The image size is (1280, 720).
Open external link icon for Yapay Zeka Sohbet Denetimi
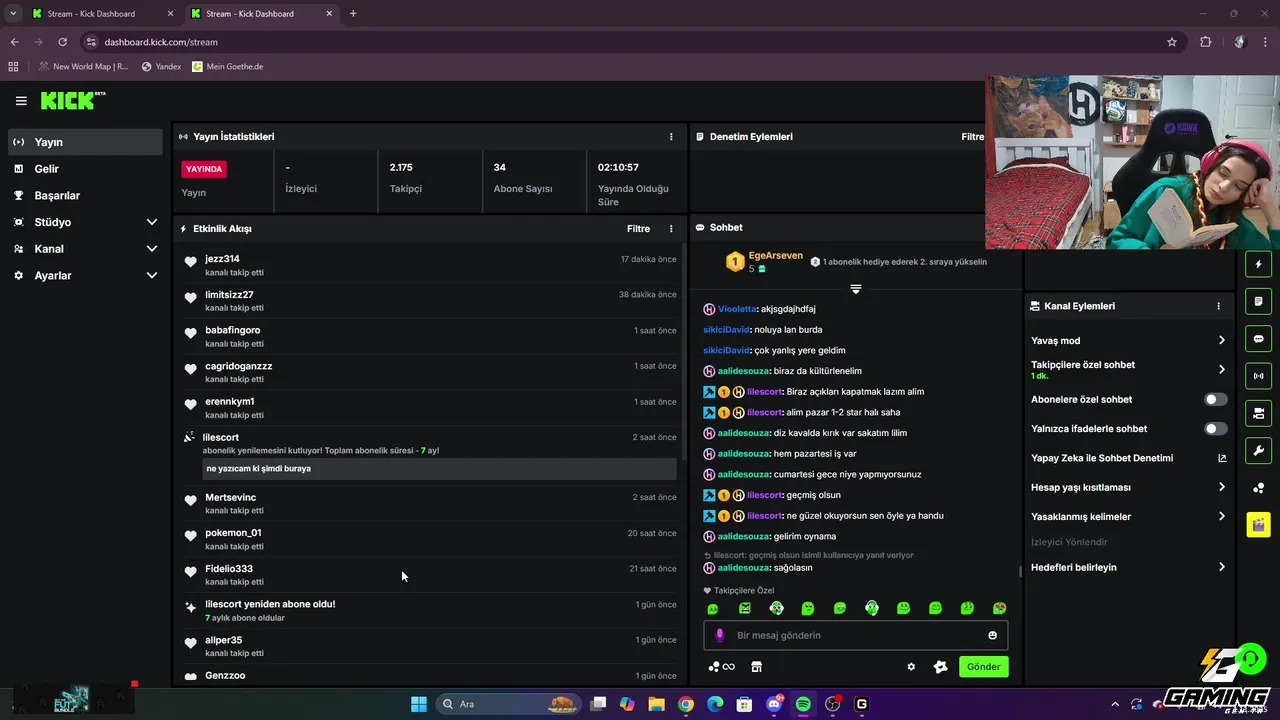(x=1222, y=458)
